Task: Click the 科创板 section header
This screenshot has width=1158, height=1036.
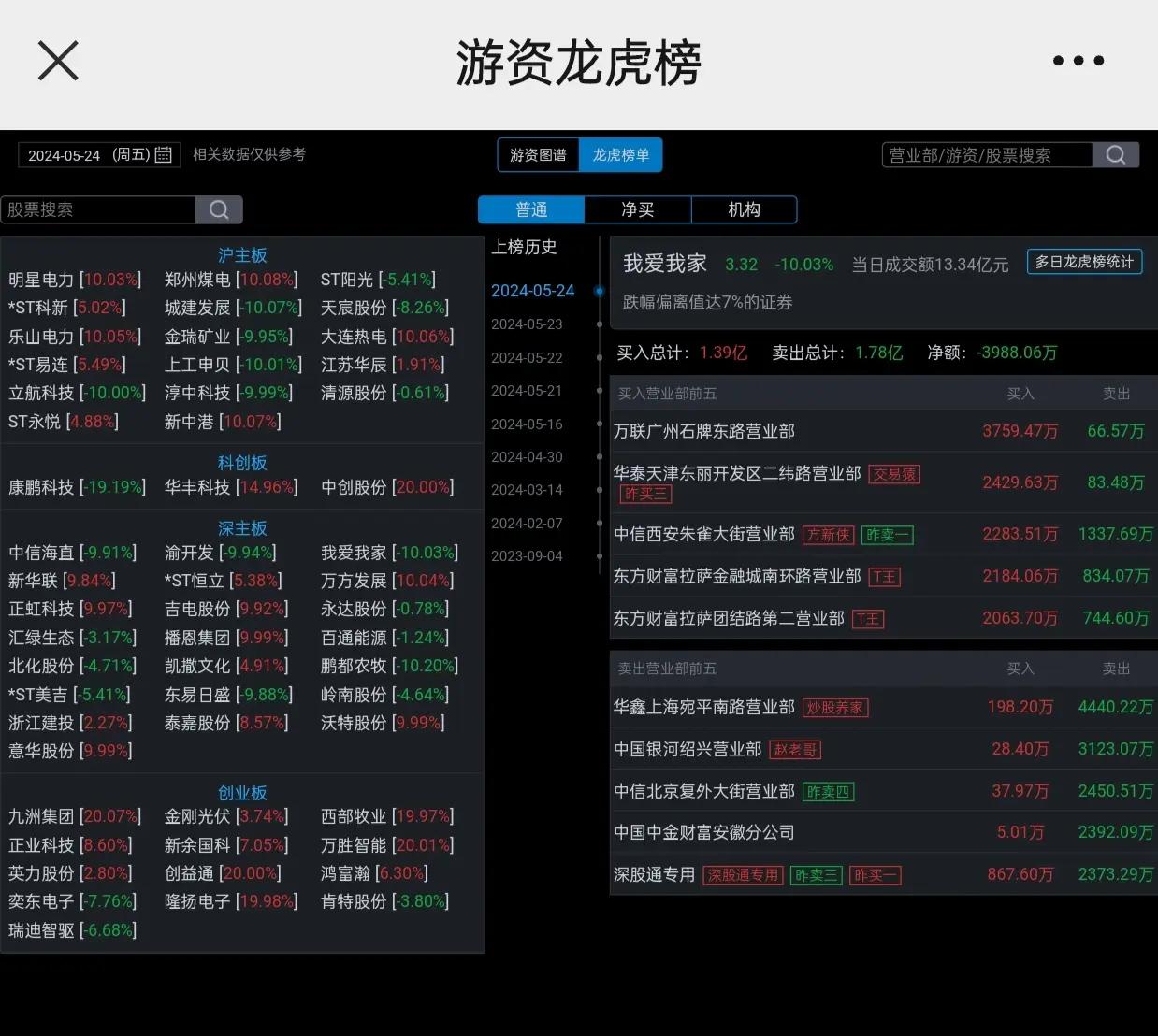Action: (242, 463)
